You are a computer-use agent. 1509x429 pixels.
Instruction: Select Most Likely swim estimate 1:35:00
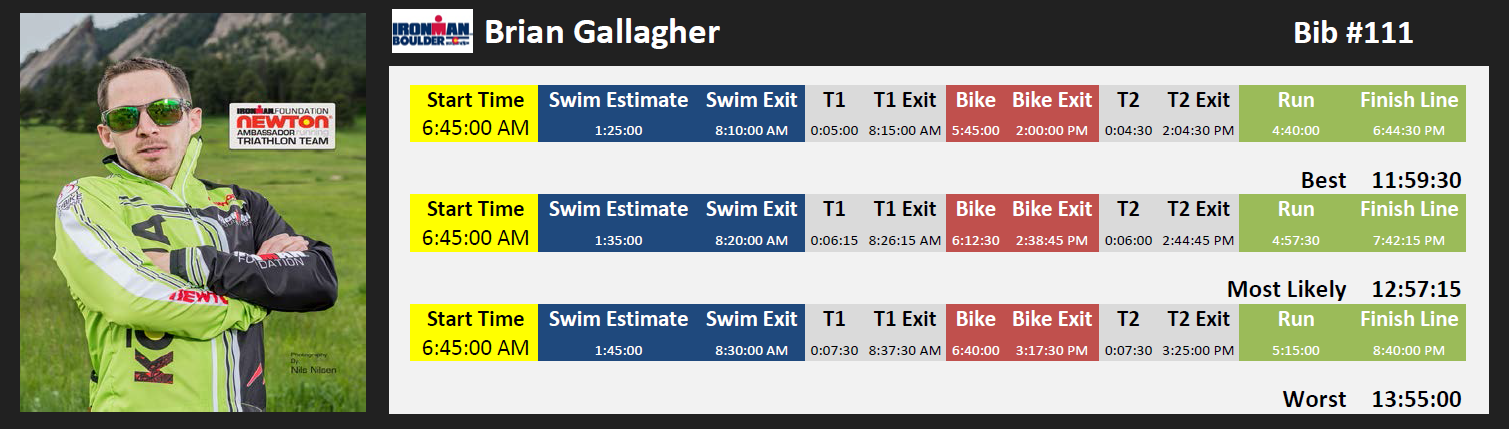pos(618,241)
